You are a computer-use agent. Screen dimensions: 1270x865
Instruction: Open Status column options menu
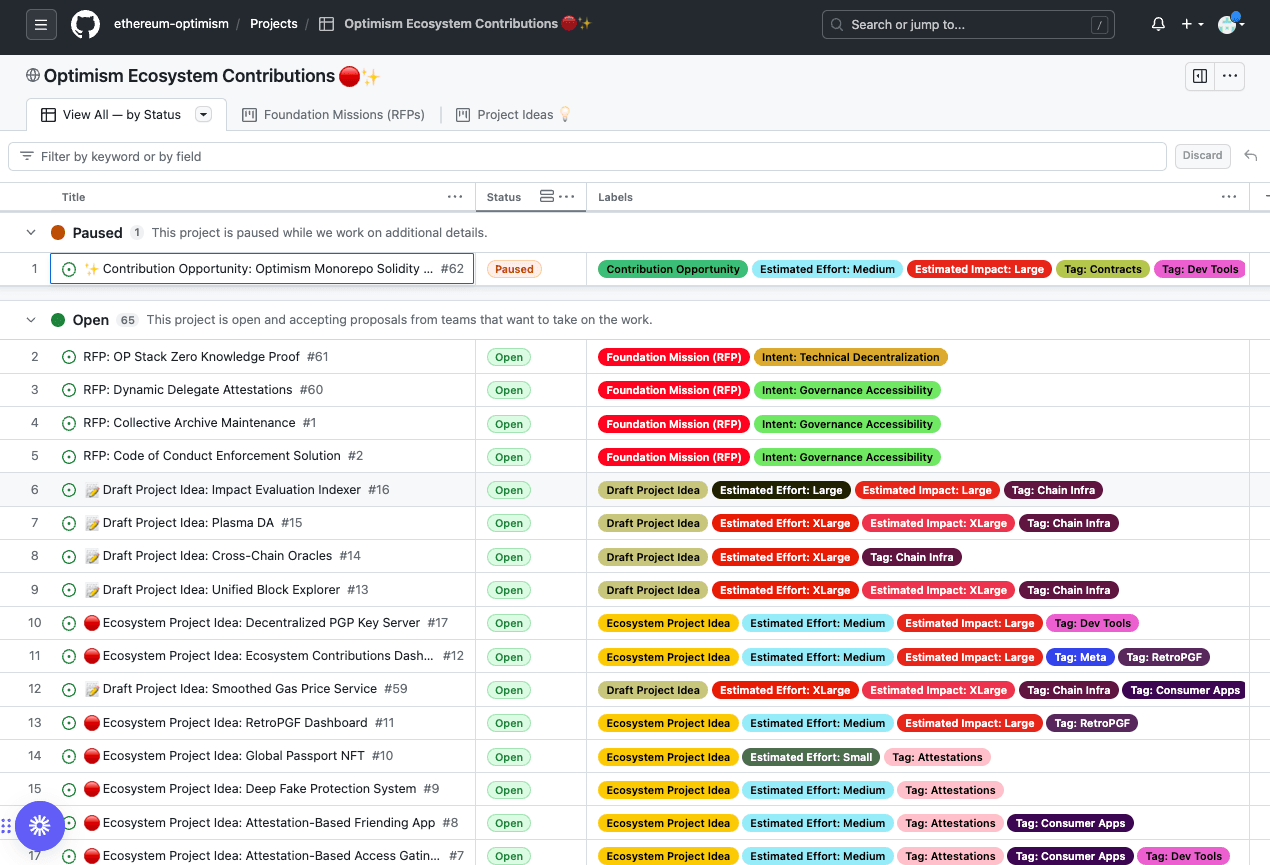(567, 197)
